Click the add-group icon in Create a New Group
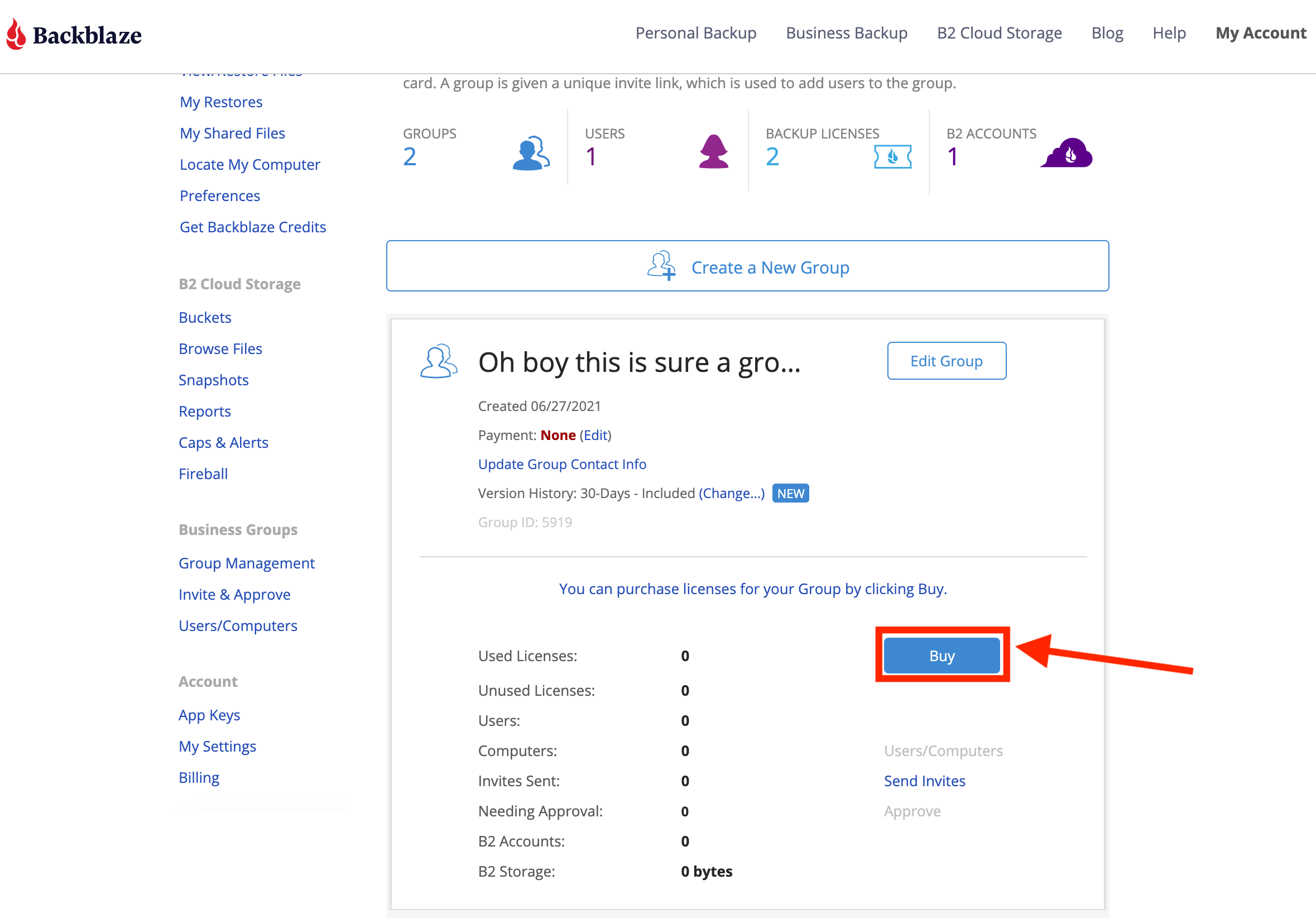 (661, 265)
